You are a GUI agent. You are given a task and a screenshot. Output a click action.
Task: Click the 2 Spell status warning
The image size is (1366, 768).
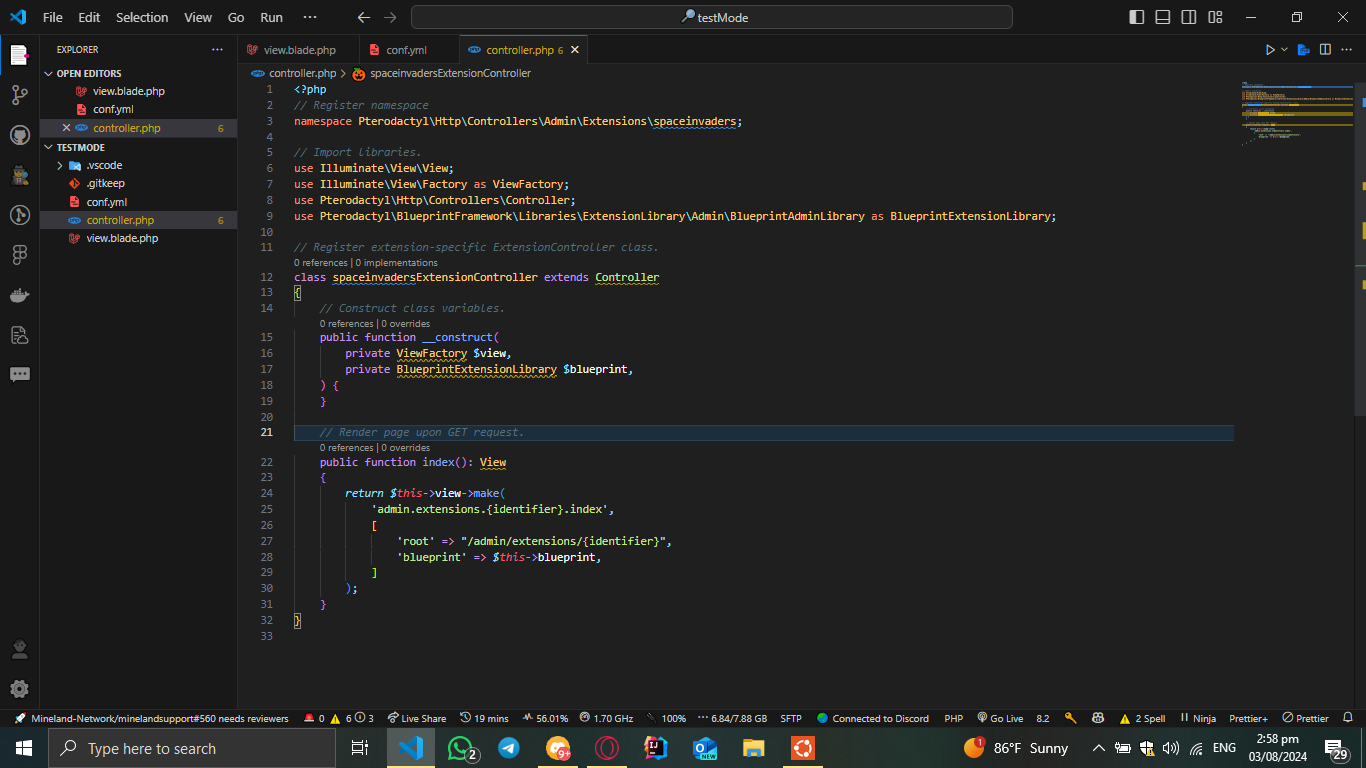pyautogui.click(x=1142, y=718)
